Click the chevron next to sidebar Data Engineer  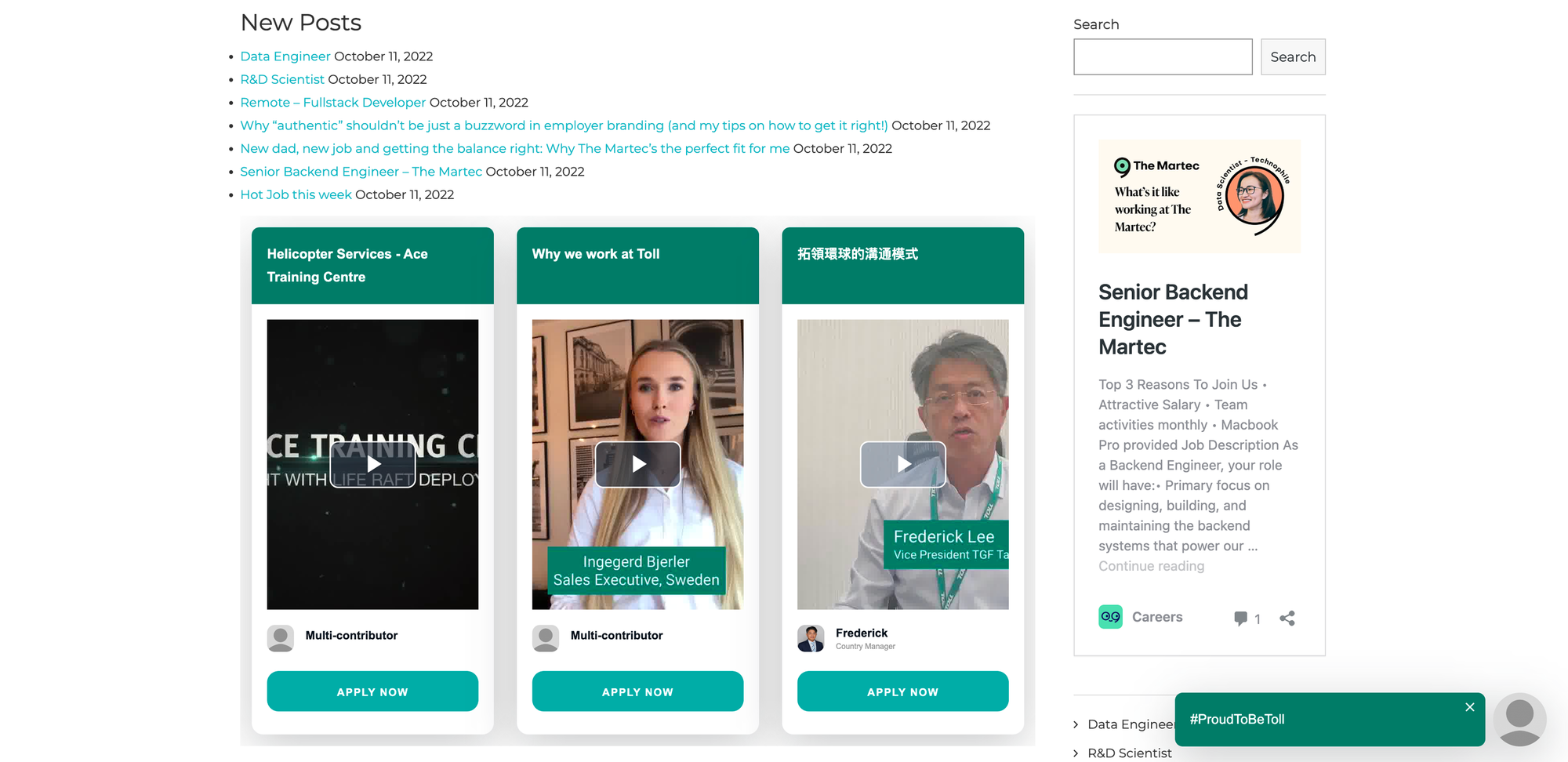[1076, 724]
